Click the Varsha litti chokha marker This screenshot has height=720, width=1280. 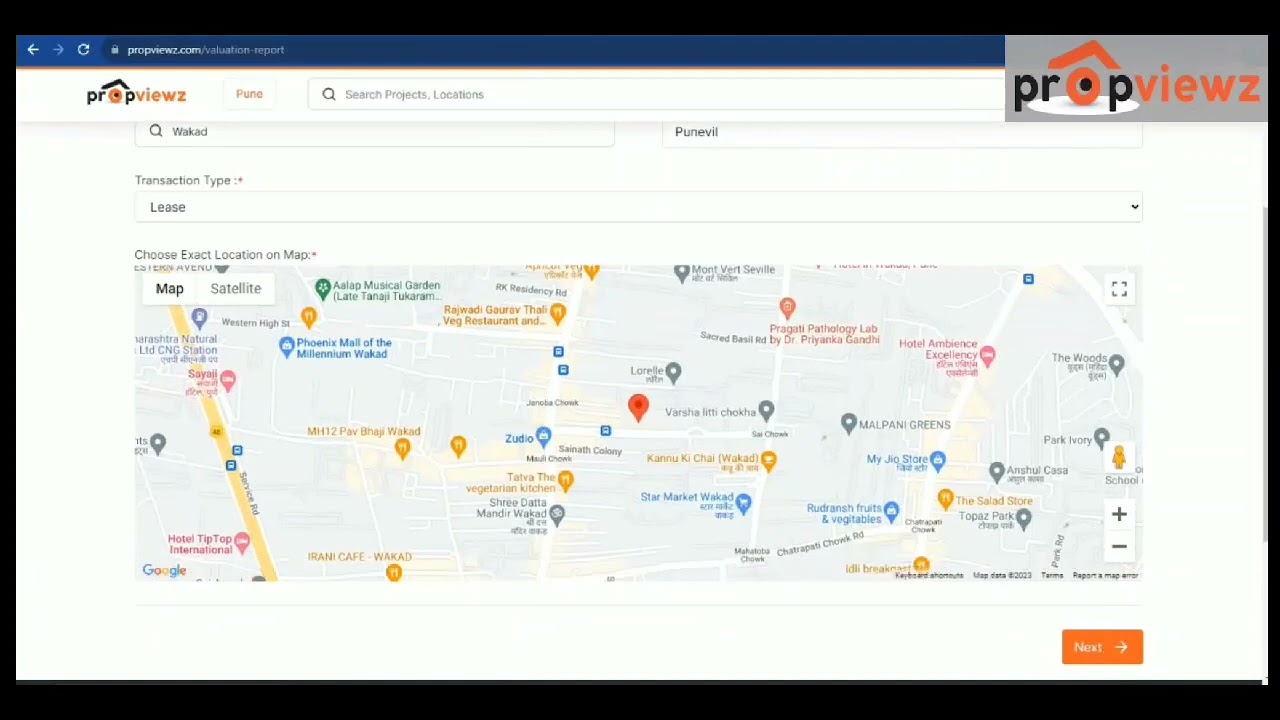(766, 410)
